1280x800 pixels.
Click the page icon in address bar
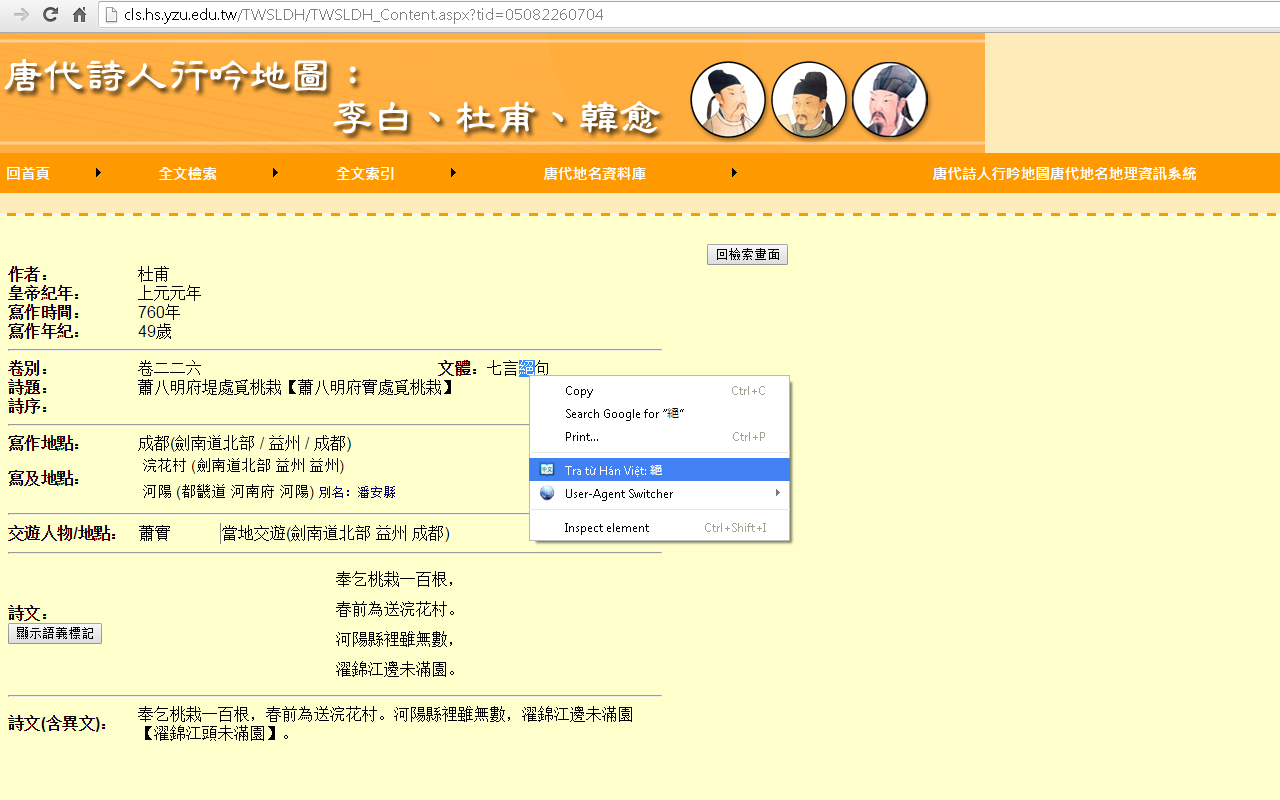[111, 15]
